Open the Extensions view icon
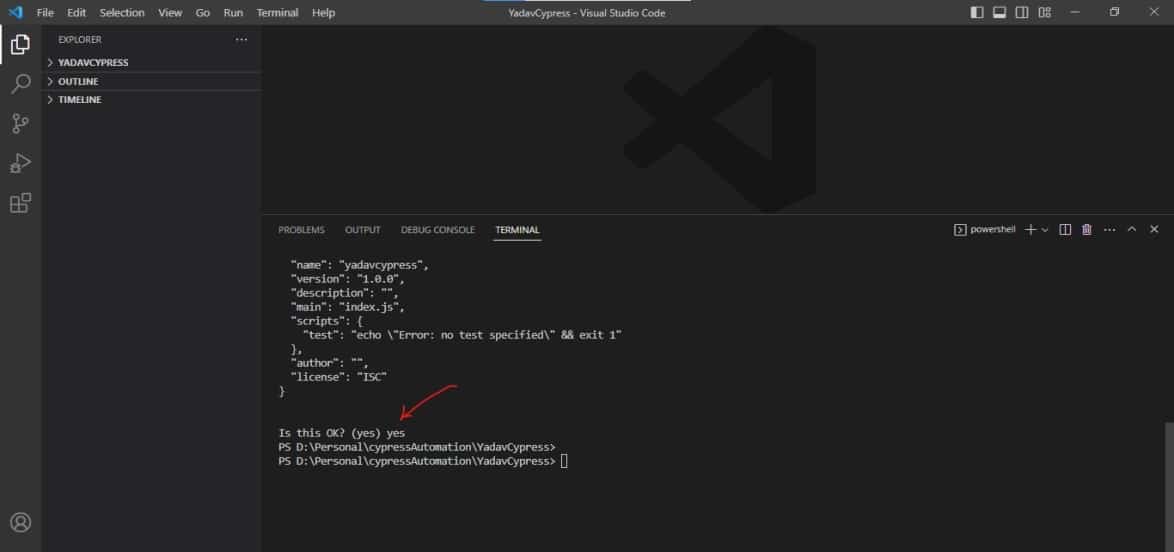The height and width of the screenshot is (552, 1174). pos(20,203)
